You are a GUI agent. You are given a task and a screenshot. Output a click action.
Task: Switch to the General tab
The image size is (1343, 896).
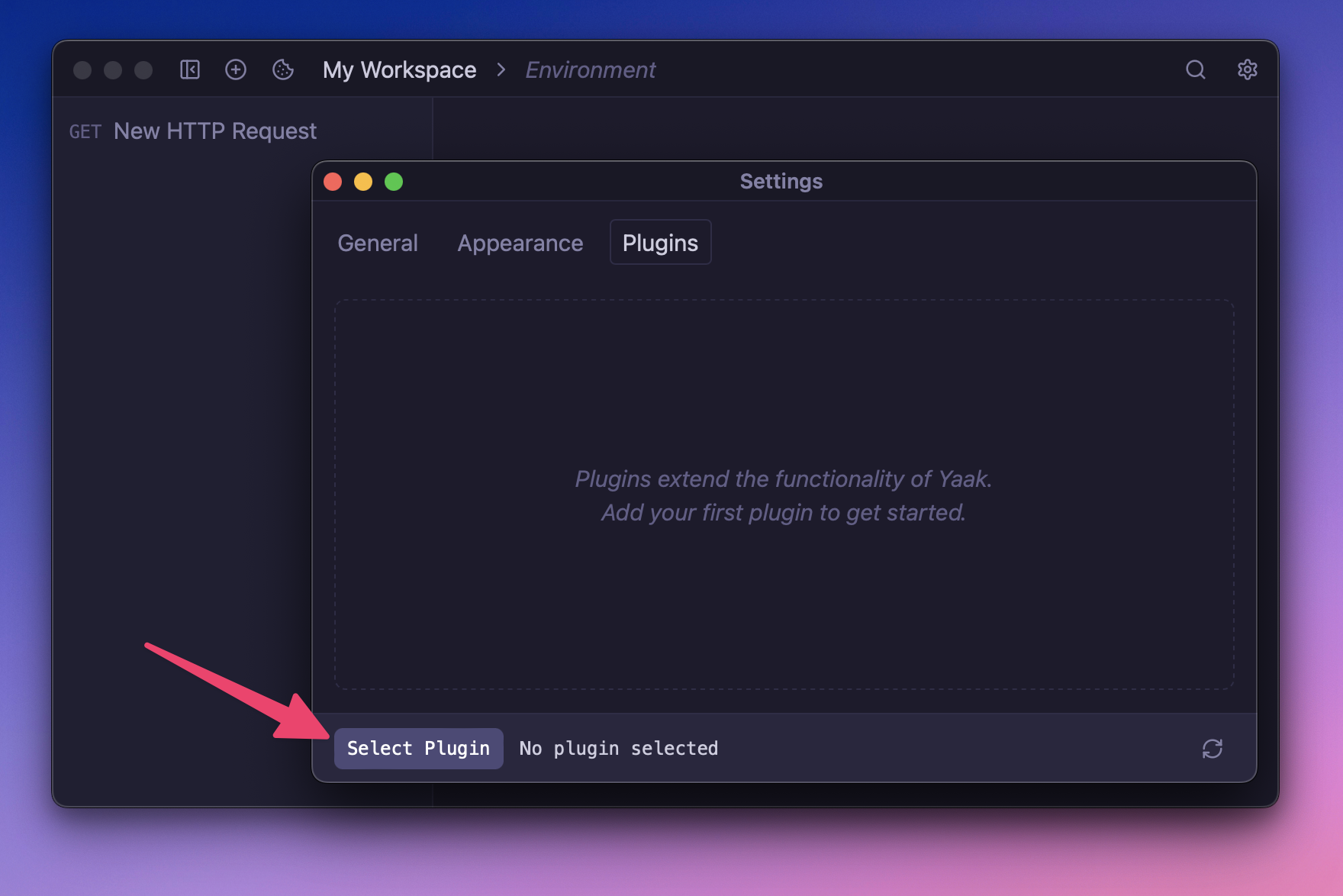[x=378, y=243]
